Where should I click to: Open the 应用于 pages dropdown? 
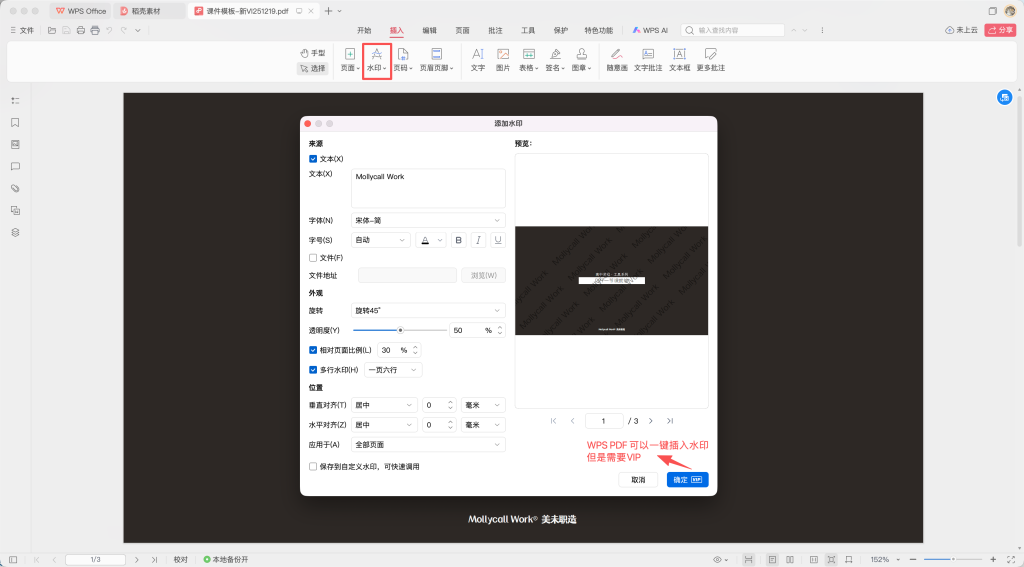(x=428, y=444)
